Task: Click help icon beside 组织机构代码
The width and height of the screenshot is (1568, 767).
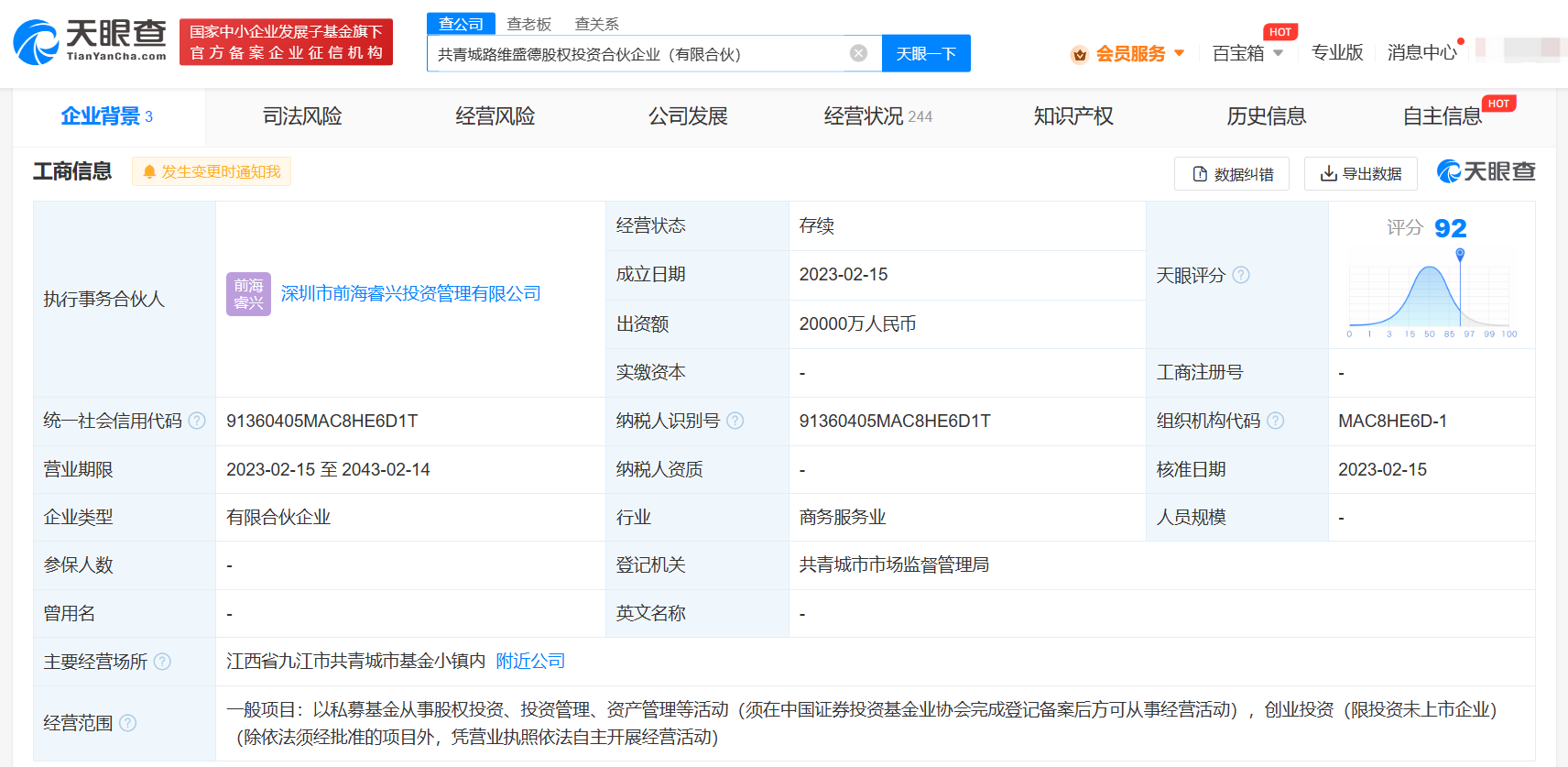Action: (1275, 421)
